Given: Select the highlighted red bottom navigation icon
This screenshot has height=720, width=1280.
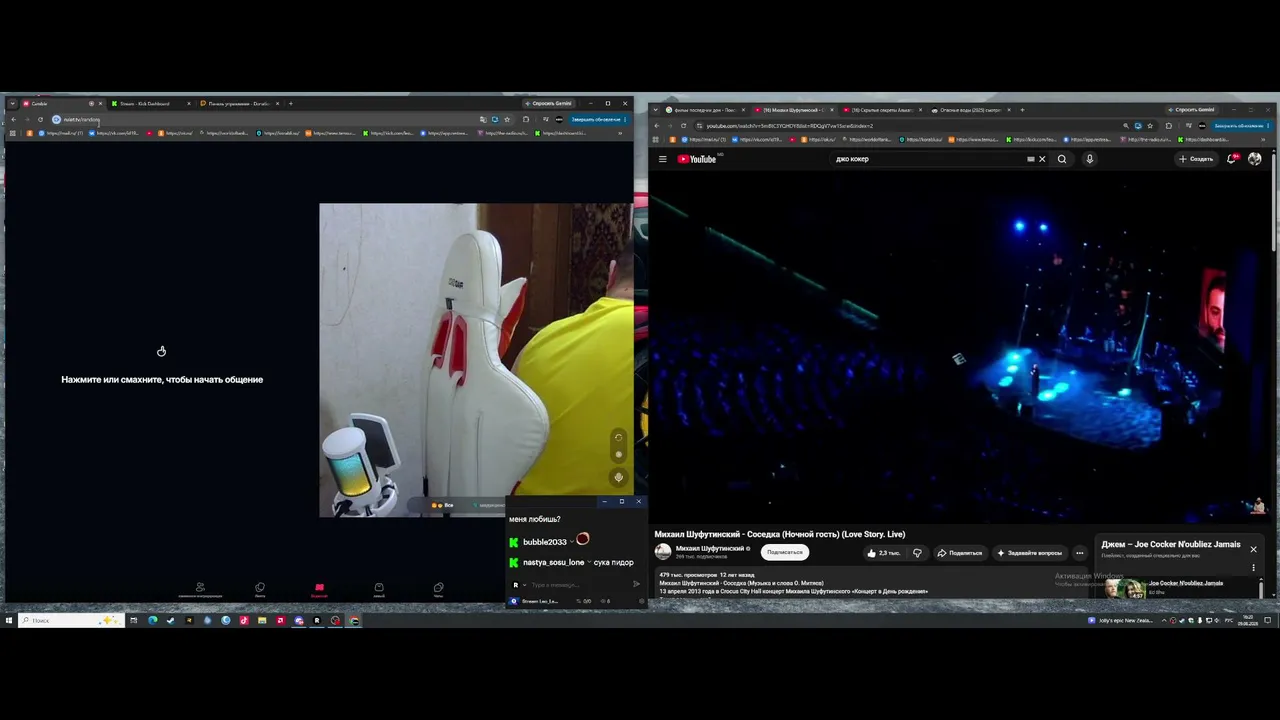Looking at the screenshot, I should tap(319, 589).
